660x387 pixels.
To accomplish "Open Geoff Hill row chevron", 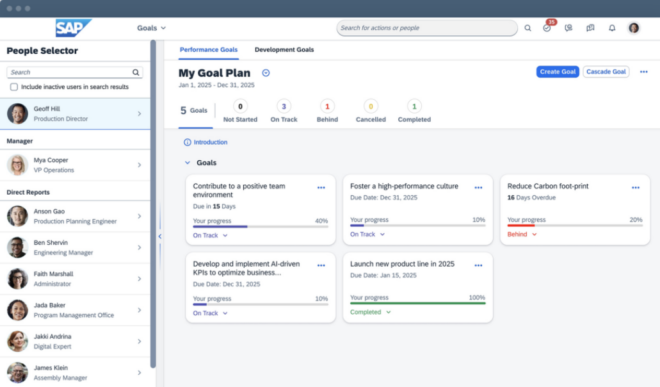I will (139, 114).
